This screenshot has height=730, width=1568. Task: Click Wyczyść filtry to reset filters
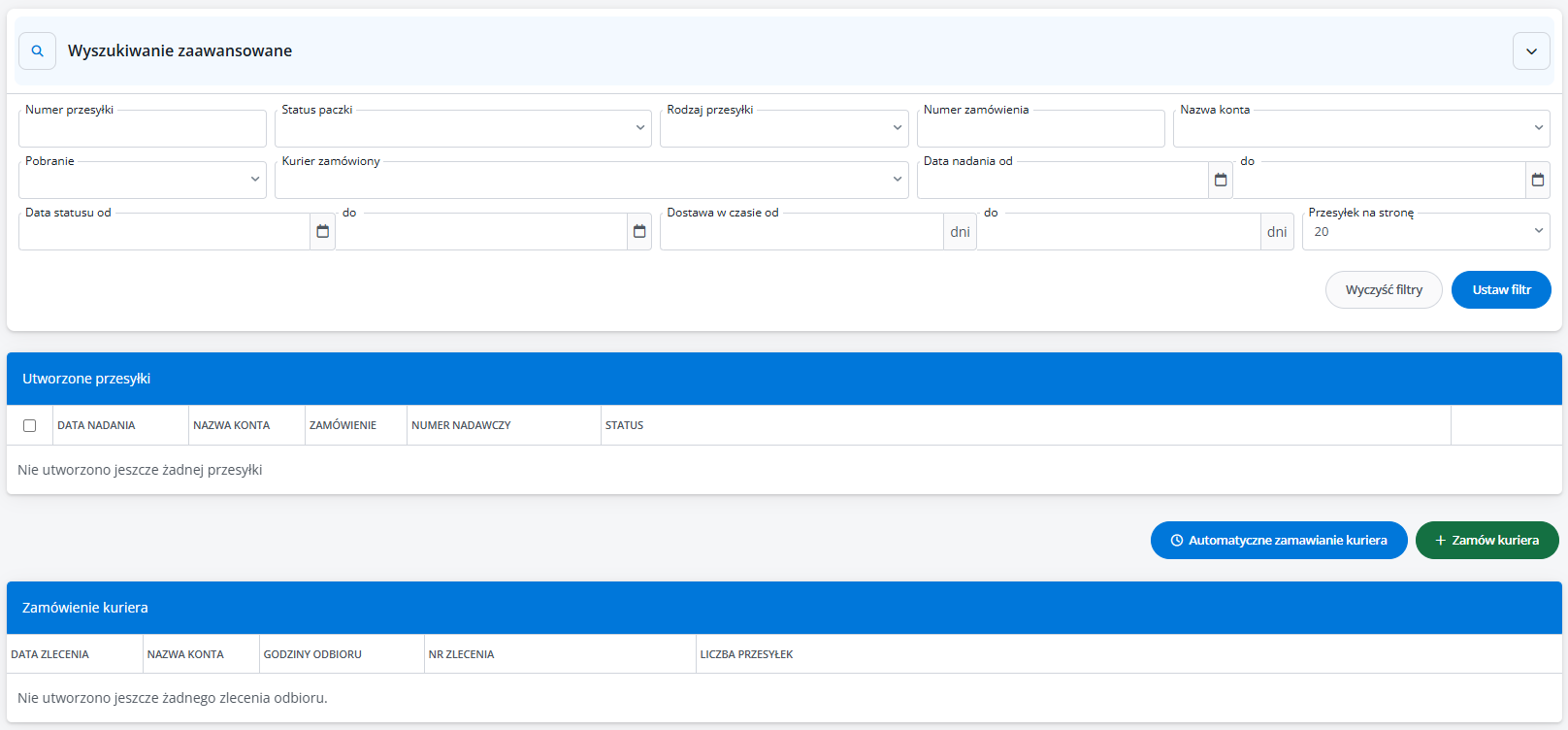[x=1384, y=290]
